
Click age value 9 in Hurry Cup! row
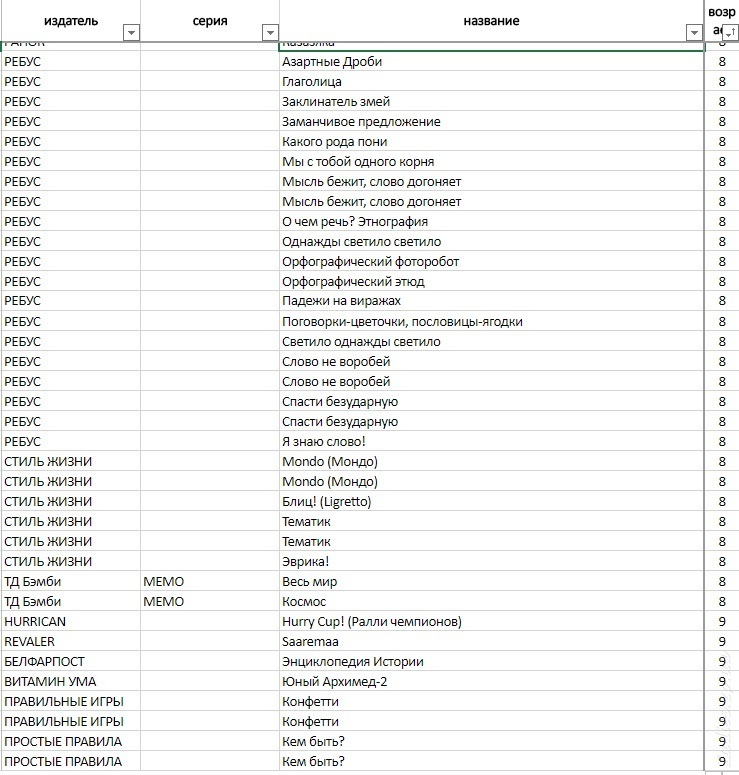point(722,622)
